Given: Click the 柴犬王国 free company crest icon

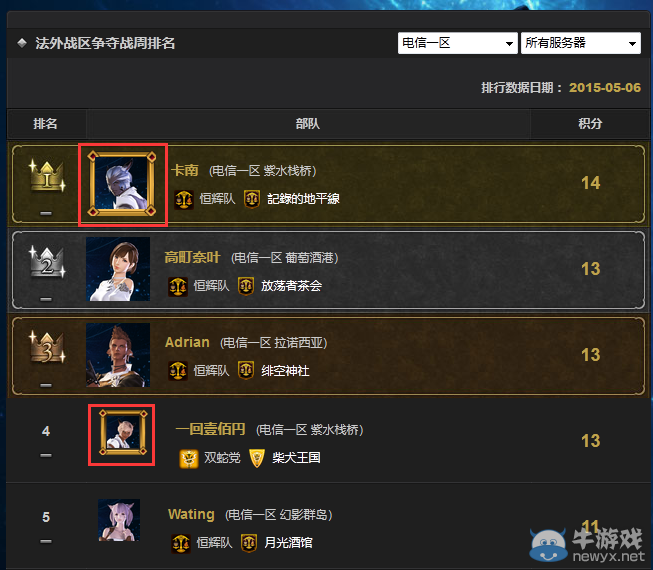Looking at the screenshot, I should 257,458.
